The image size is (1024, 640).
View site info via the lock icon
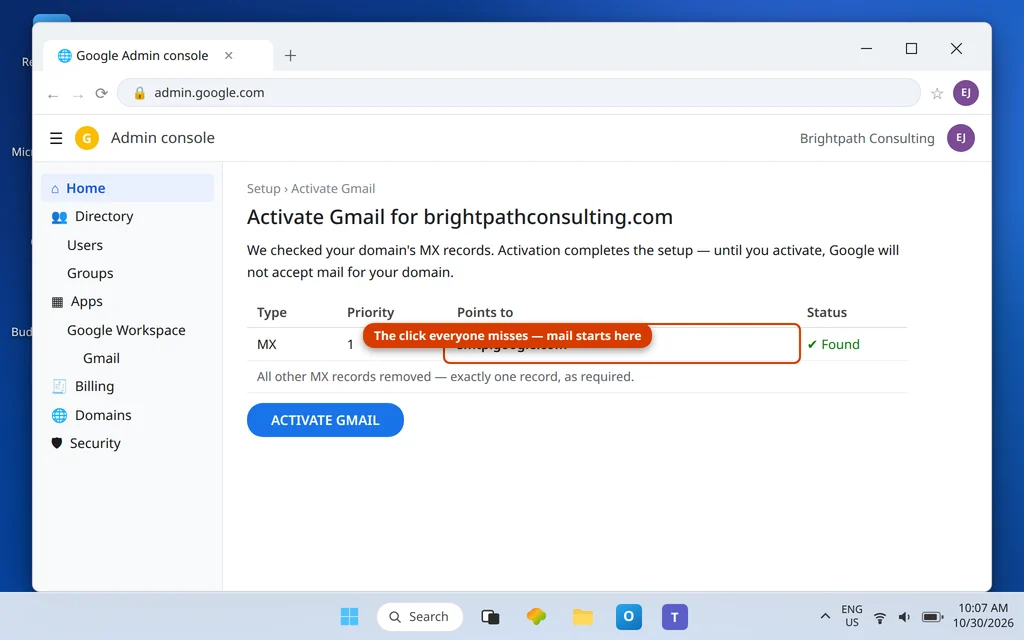pyautogui.click(x=139, y=93)
